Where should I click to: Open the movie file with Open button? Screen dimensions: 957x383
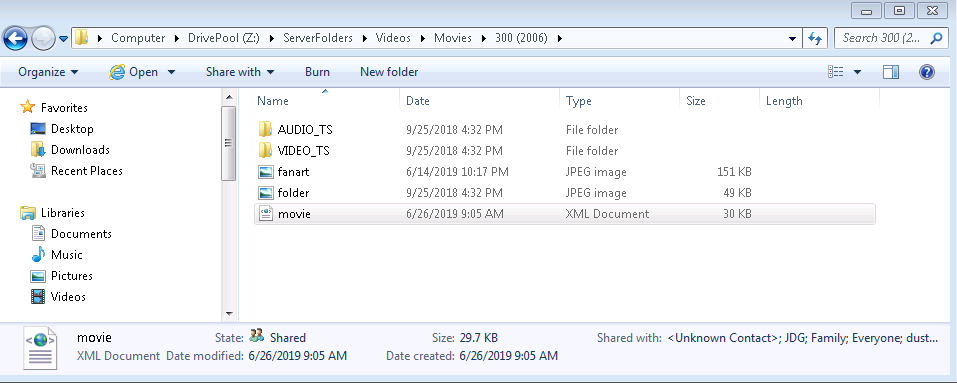click(134, 72)
